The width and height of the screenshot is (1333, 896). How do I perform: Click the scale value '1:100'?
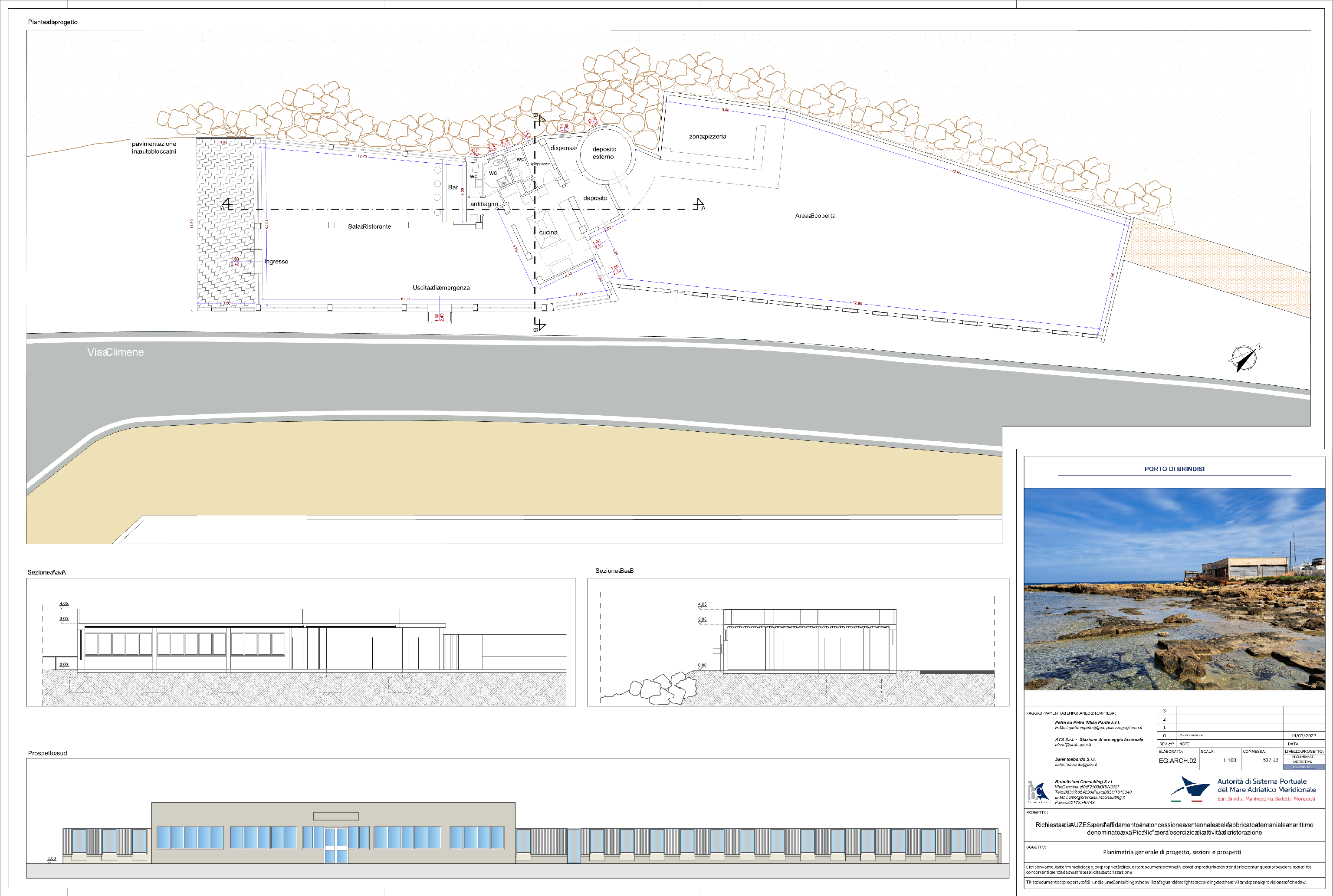pyautogui.click(x=1230, y=761)
